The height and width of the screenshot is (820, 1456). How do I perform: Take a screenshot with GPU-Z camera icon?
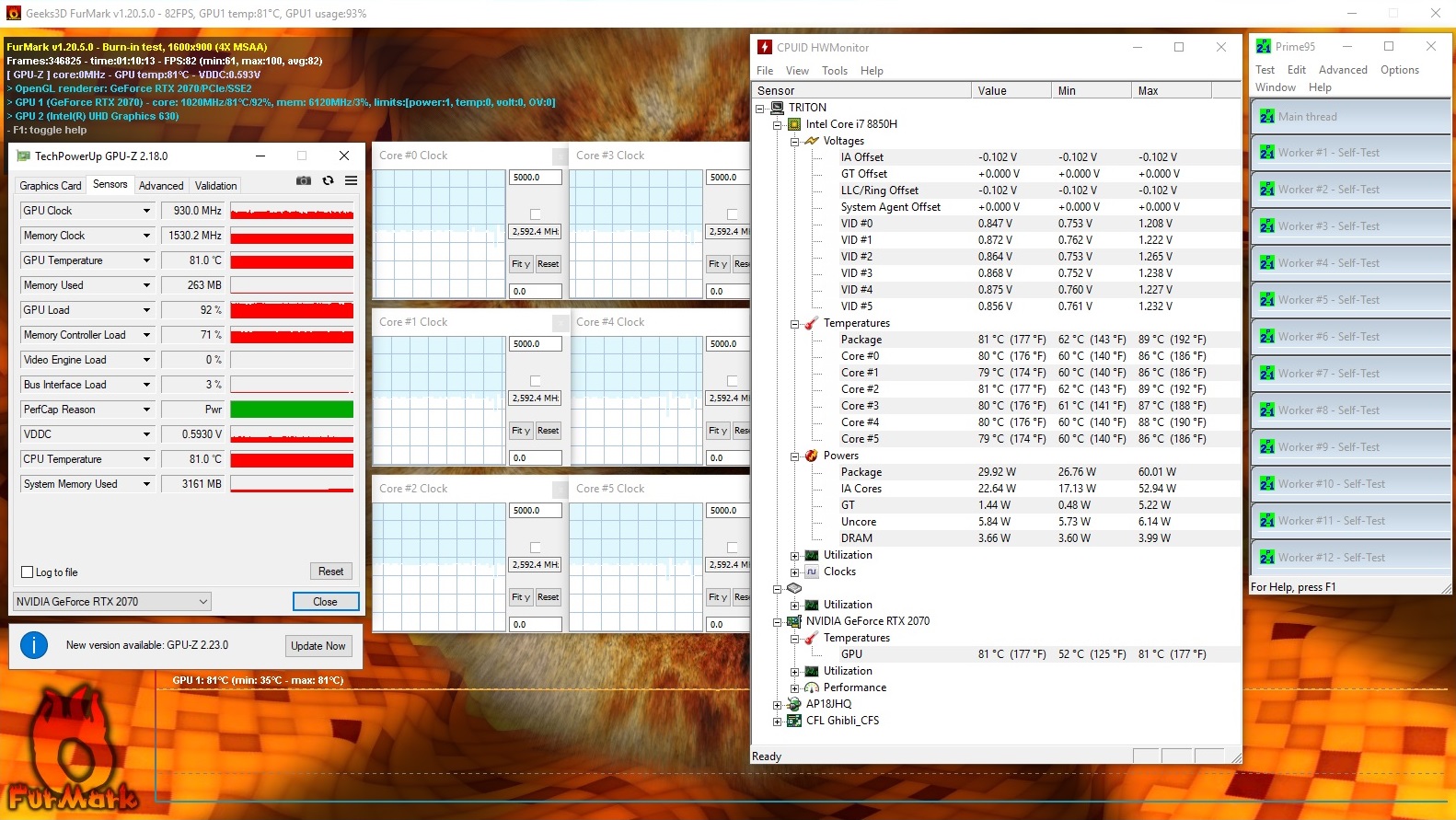coord(303,181)
